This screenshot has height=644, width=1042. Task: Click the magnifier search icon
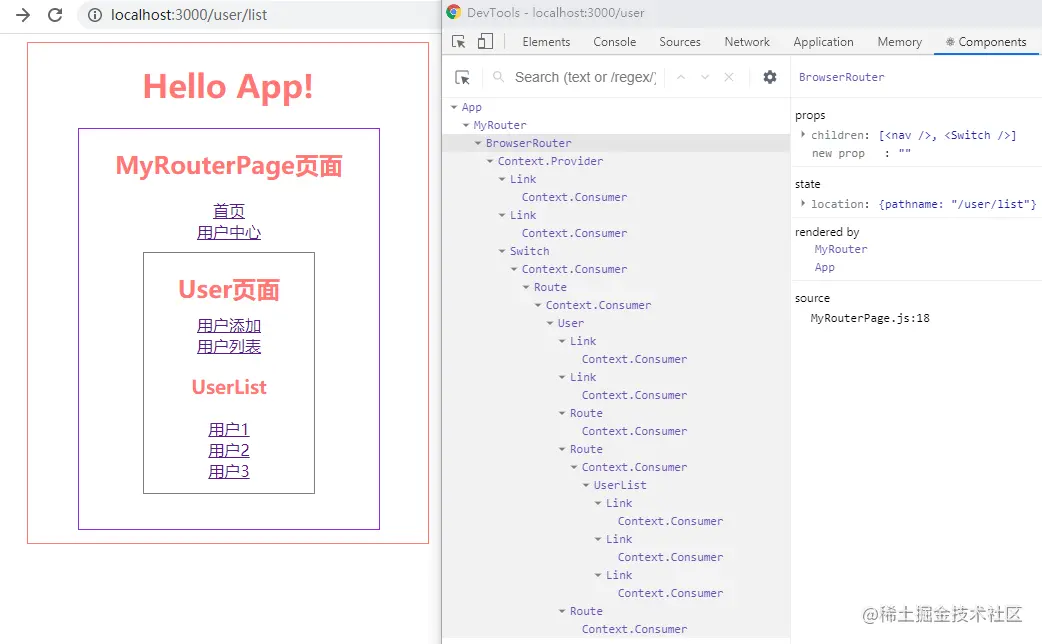tap(498, 77)
